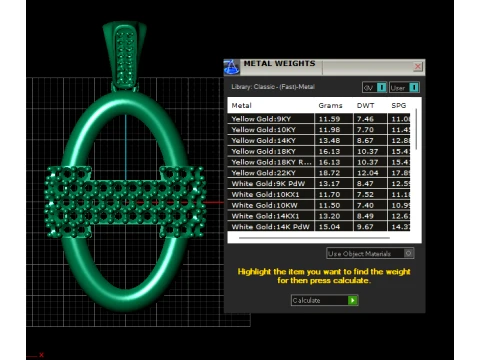Click the SPG column header
Viewport: 480px width, 360px height.
pyautogui.click(x=399, y=105)
